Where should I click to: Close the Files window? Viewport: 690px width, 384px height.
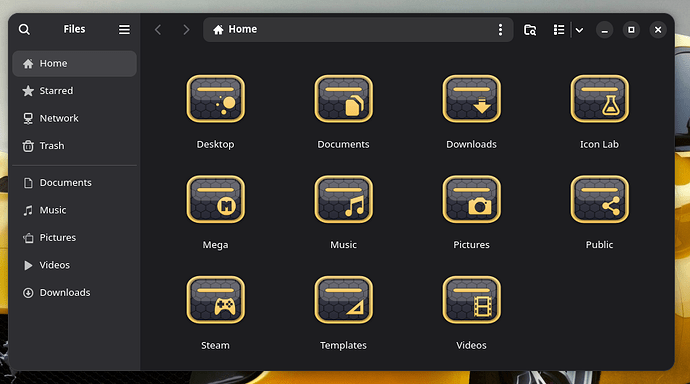(658, 30)
